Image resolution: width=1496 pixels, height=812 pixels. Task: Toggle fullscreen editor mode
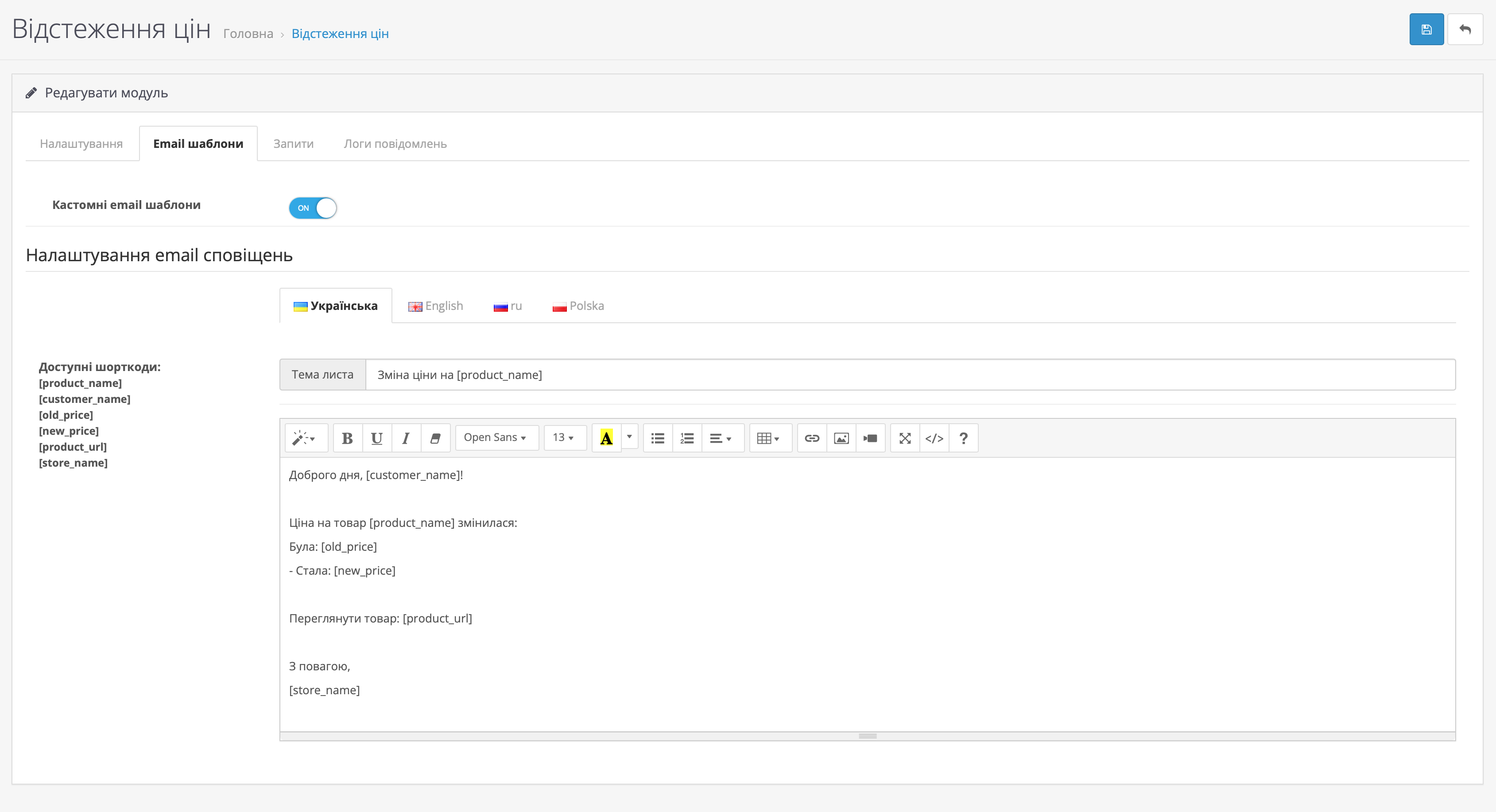pyautogui.click(x=904, y=438)
